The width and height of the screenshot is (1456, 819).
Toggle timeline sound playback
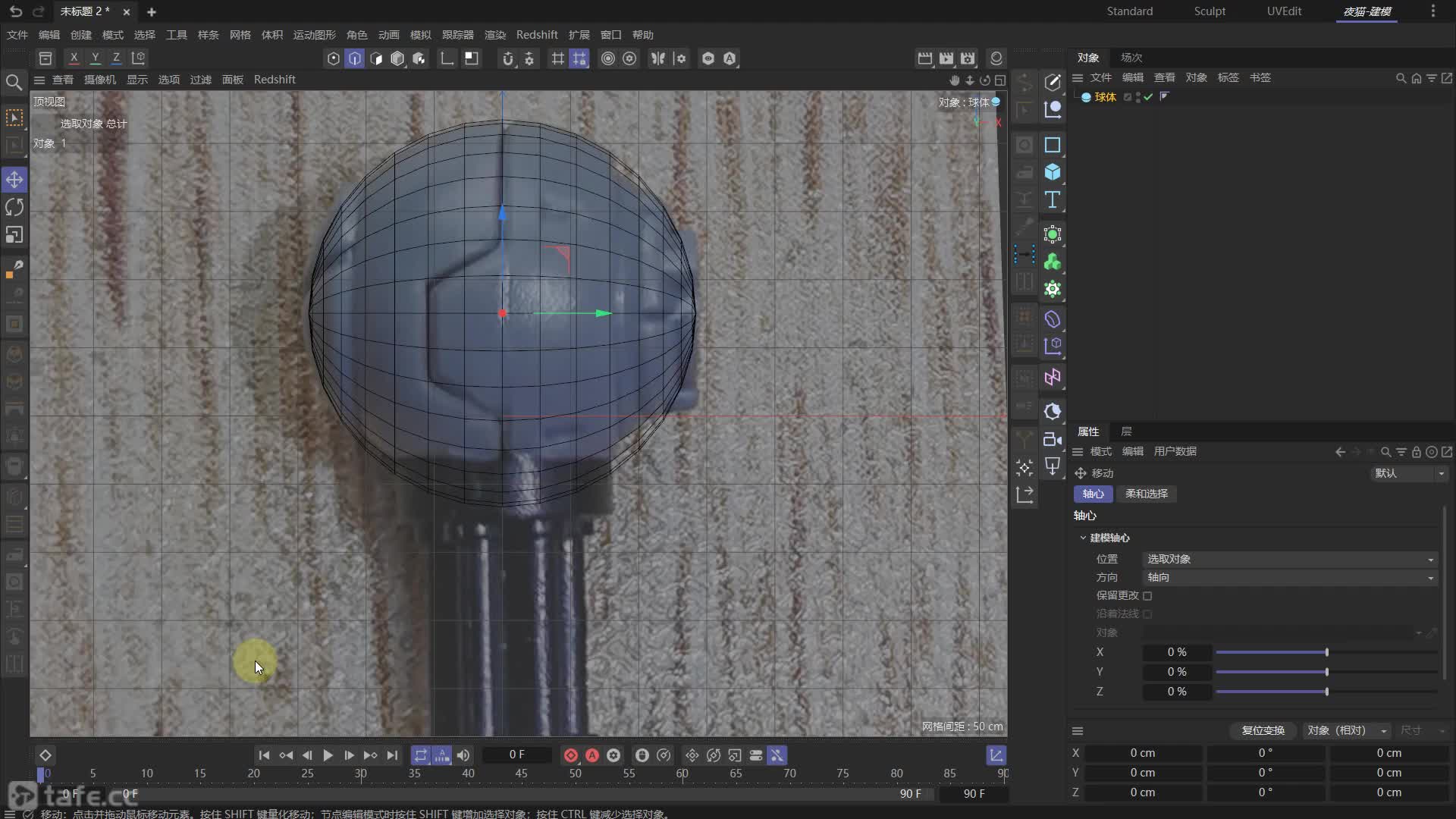(463, 755)
